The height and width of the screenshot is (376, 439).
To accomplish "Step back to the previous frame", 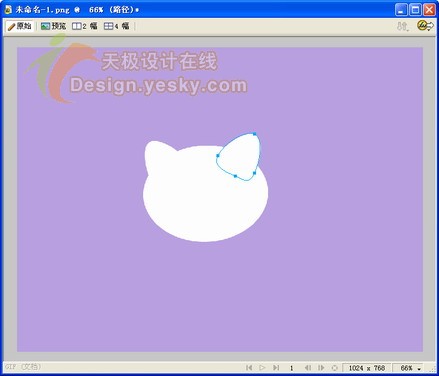I will (308, 368).
